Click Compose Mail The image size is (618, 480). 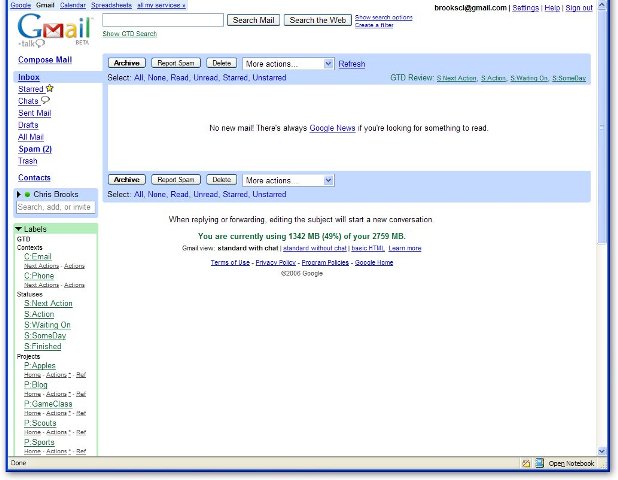tap(45, 60)
